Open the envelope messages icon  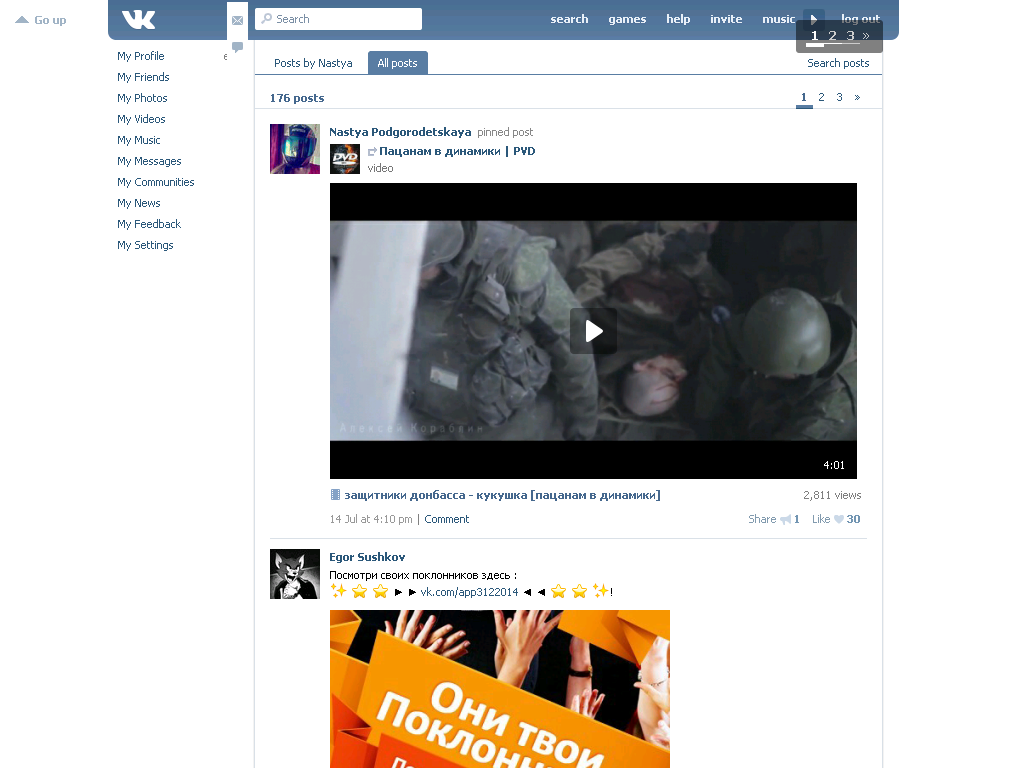click(x=238, y=20)
